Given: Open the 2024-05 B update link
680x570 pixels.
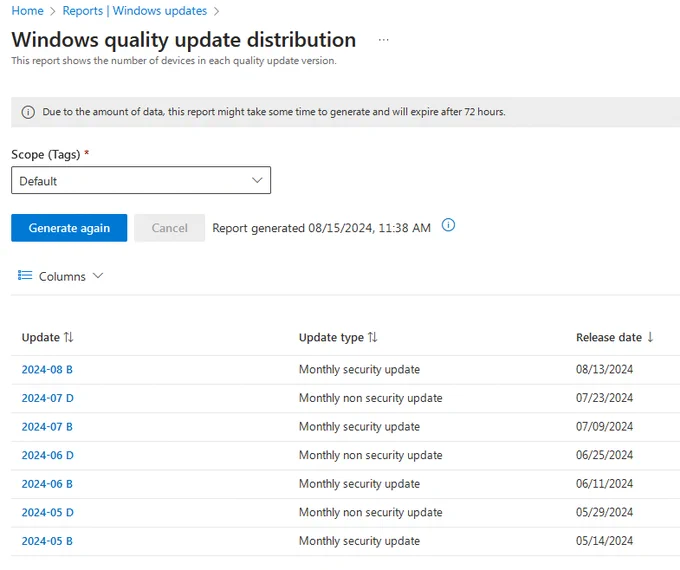Looking at the screenshot, I should (47, 541).
